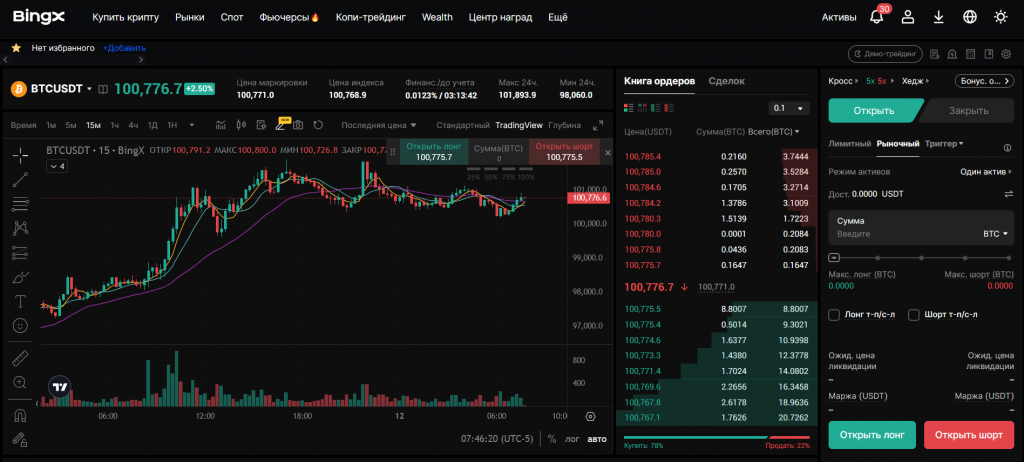
Task: Select the 1ч timeframe
Action: pos(115,125)
